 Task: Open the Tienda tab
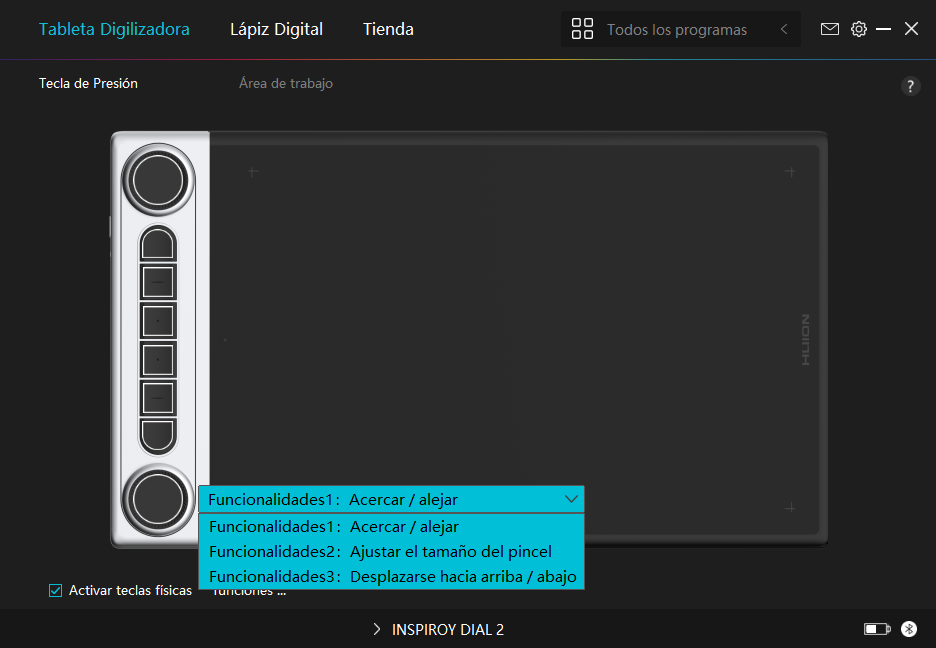click(388, 29)
